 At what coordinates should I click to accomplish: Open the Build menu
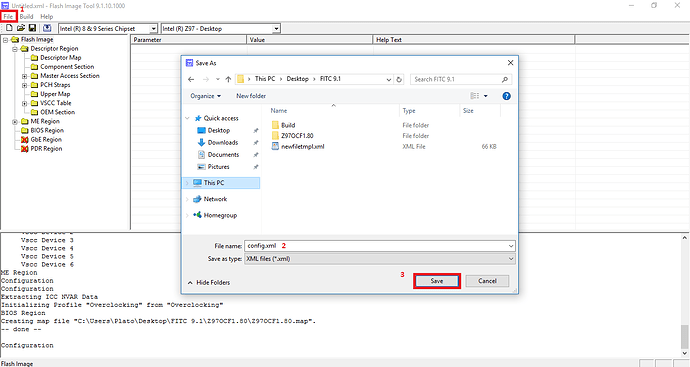pos(26,17)
